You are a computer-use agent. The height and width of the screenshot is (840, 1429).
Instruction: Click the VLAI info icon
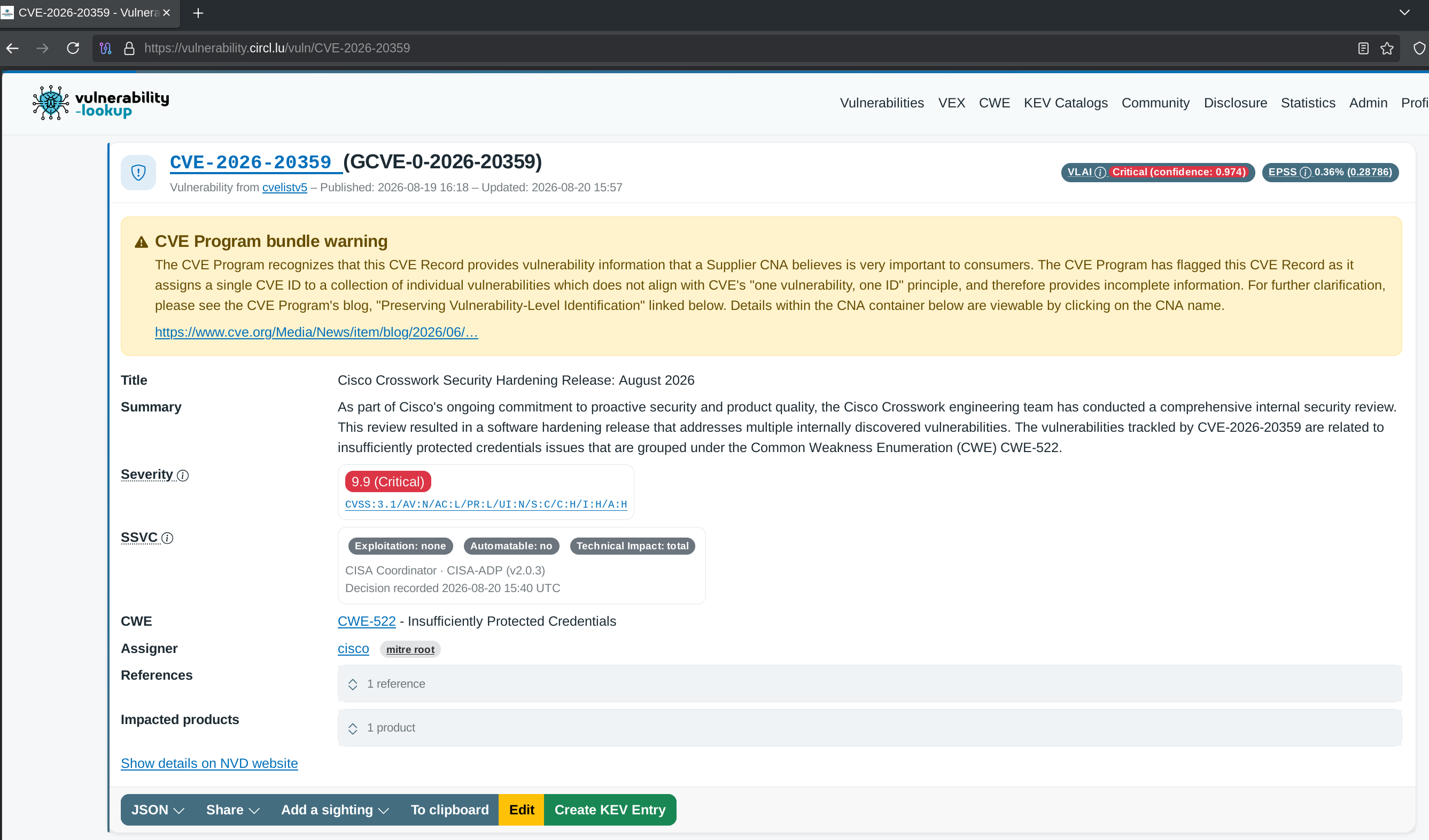(x=1100, y=173)
